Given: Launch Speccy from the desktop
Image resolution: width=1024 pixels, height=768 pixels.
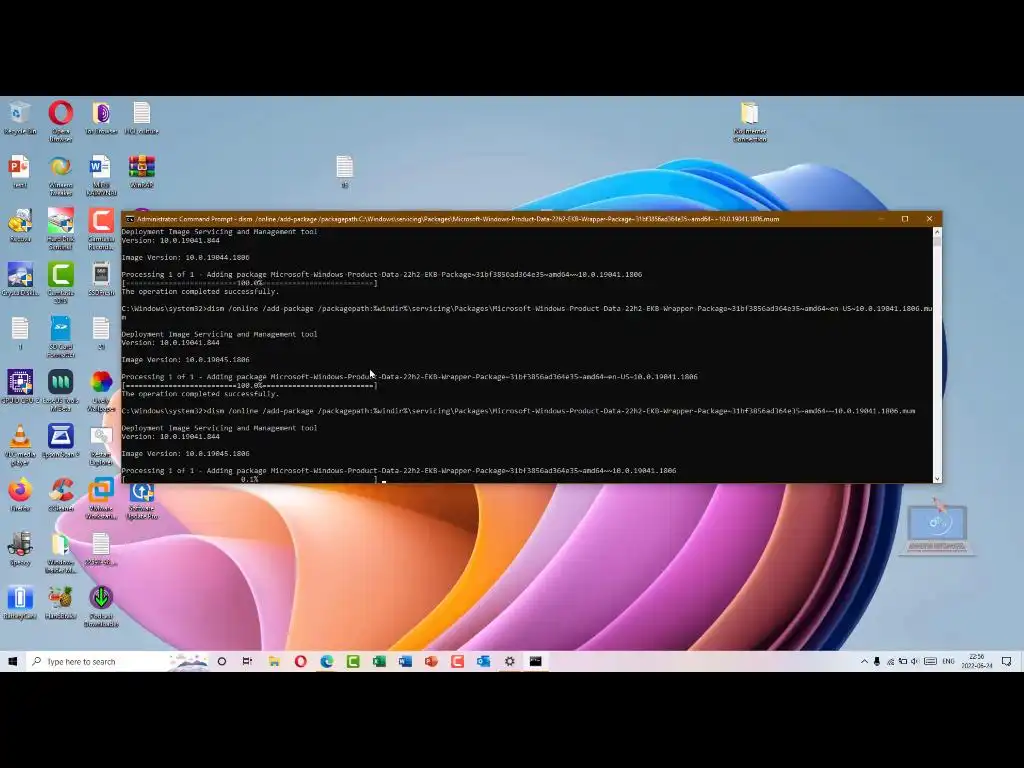Looking at the screenshot, I should (x=20, y=549).
